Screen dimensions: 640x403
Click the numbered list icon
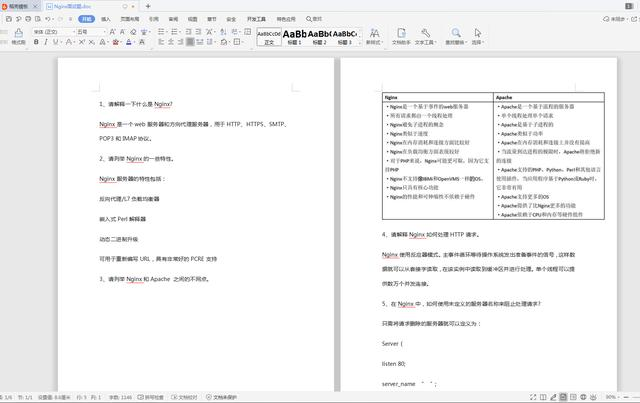click(175, 31)
